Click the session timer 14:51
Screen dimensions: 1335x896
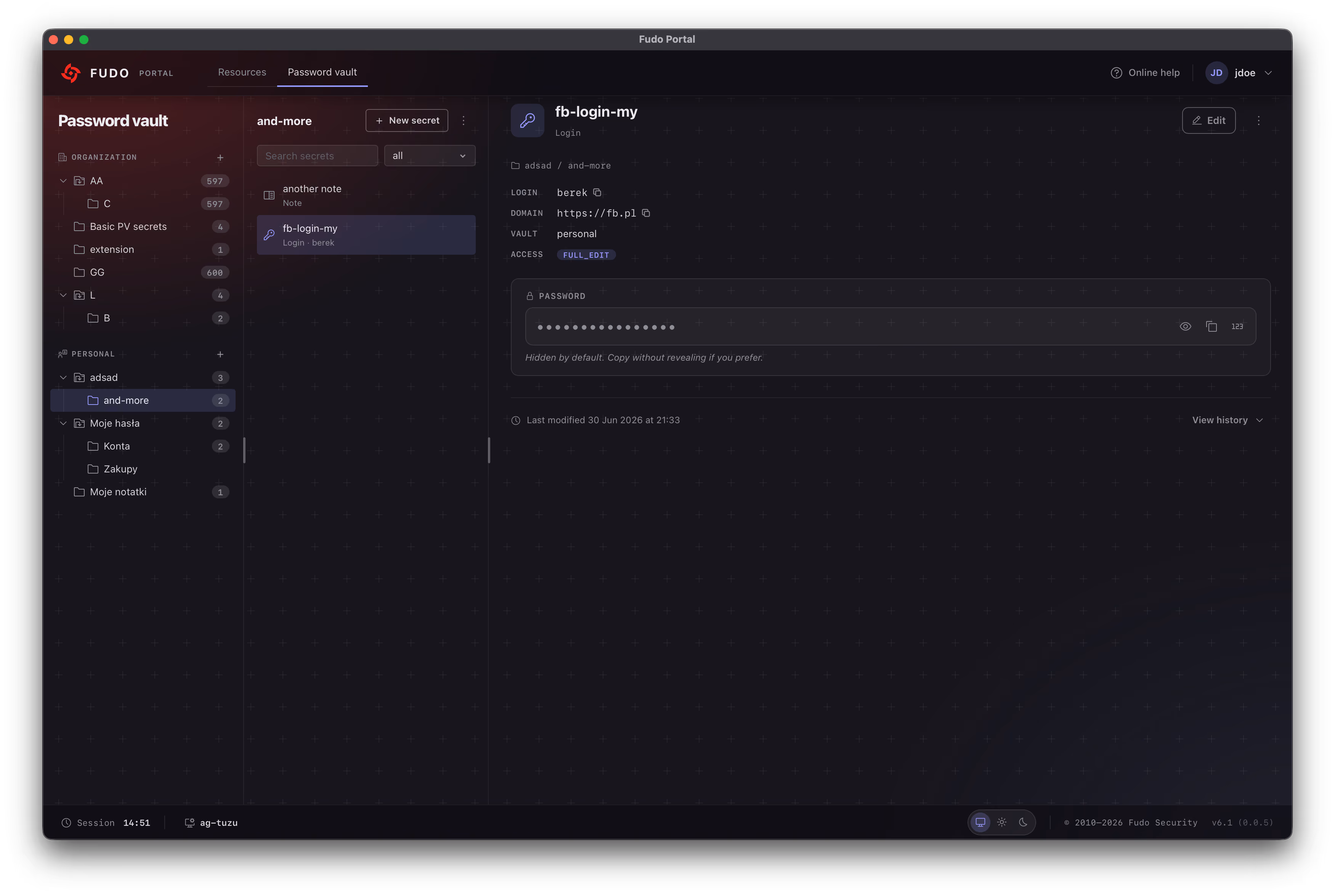coord(136,823)
